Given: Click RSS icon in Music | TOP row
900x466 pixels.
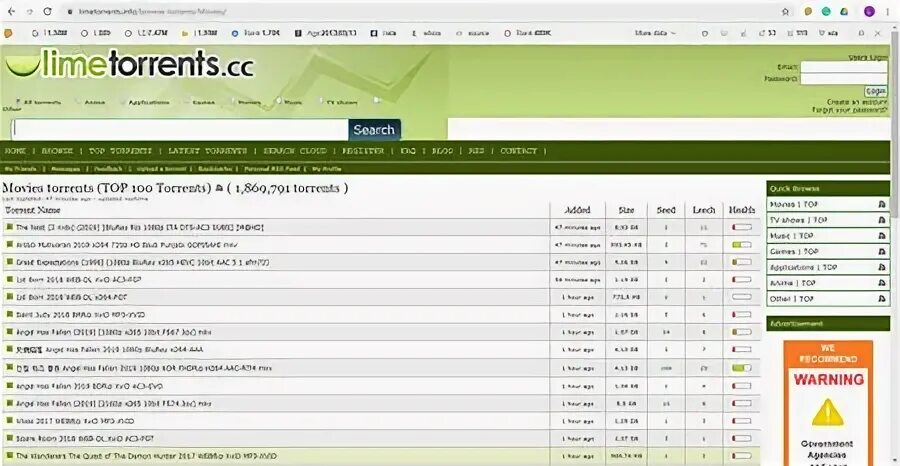Looking at the screenshot, I should (x=882, y=236).
